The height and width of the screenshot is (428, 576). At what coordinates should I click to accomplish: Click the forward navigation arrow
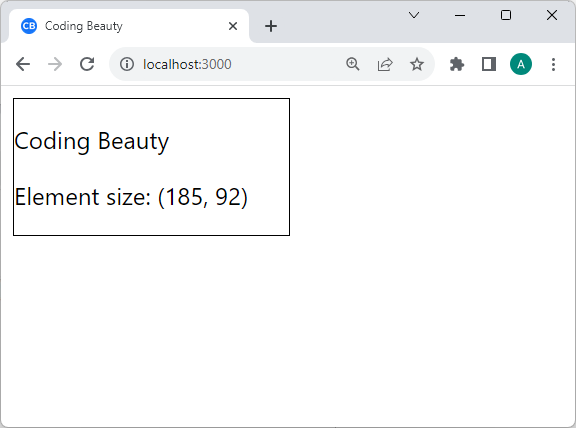(55, 64)
